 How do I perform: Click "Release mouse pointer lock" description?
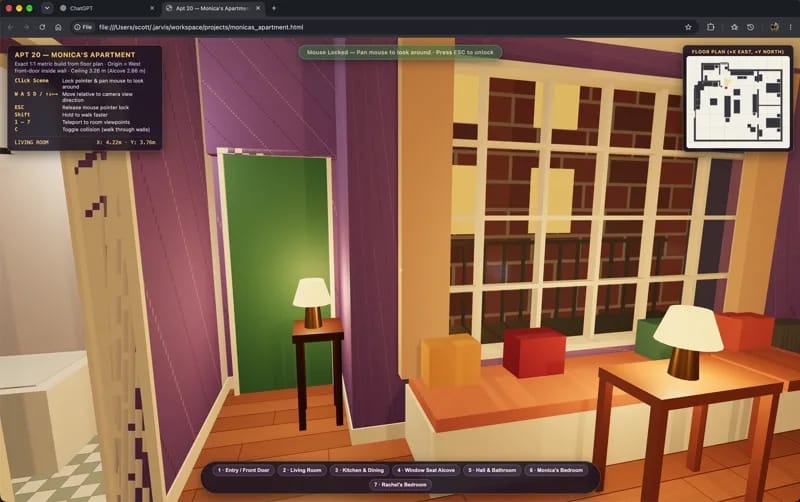(x=95, y=108)
